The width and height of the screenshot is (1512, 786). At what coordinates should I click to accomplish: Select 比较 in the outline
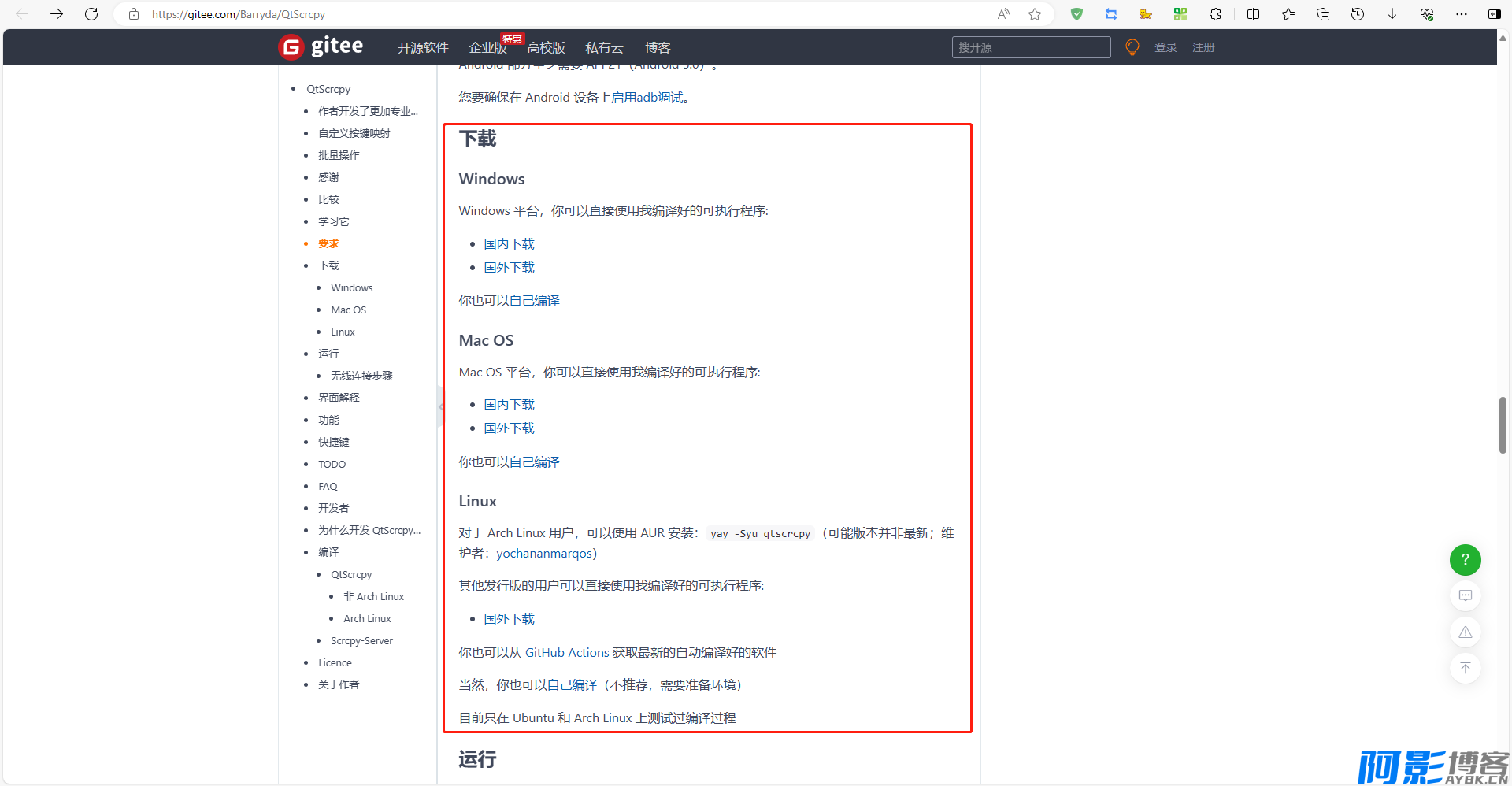coord(328,199)
